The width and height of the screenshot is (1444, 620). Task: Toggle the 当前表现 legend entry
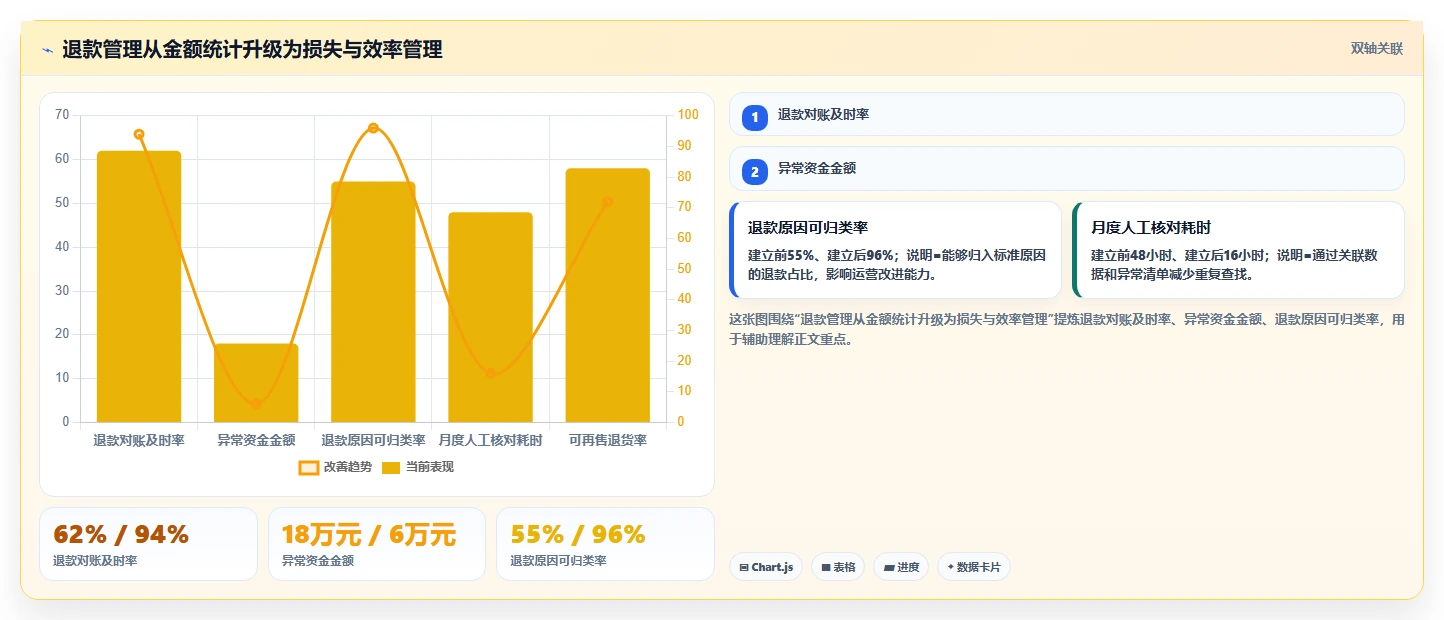pyautogui.click(x=418, y=467)
